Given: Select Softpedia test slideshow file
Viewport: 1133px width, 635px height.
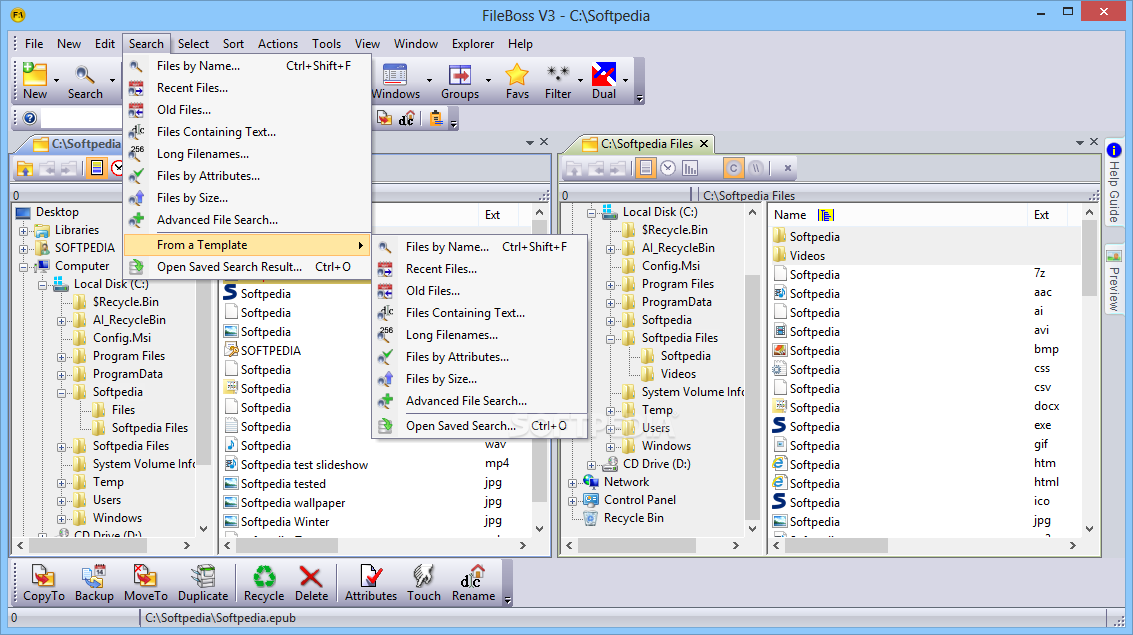Looking at the screenshot, I should [304, 465].
